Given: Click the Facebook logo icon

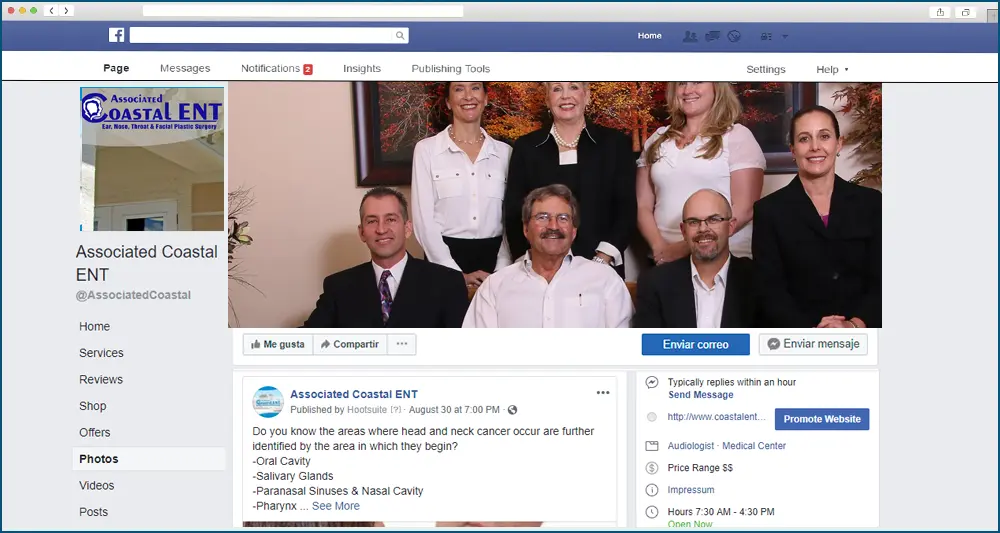Looking at the screenshot, I should [117, 35].
